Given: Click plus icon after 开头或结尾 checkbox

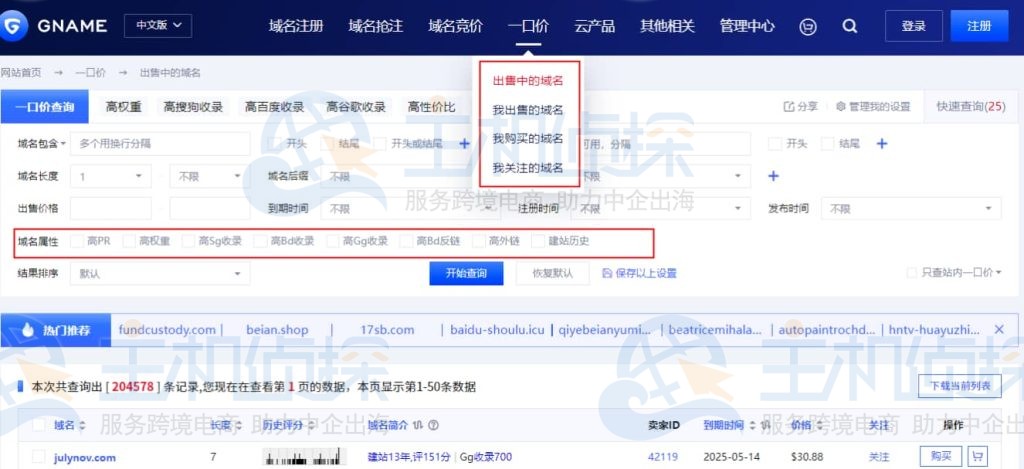Looking at the screenshot, I should click(x=464, y=144).
